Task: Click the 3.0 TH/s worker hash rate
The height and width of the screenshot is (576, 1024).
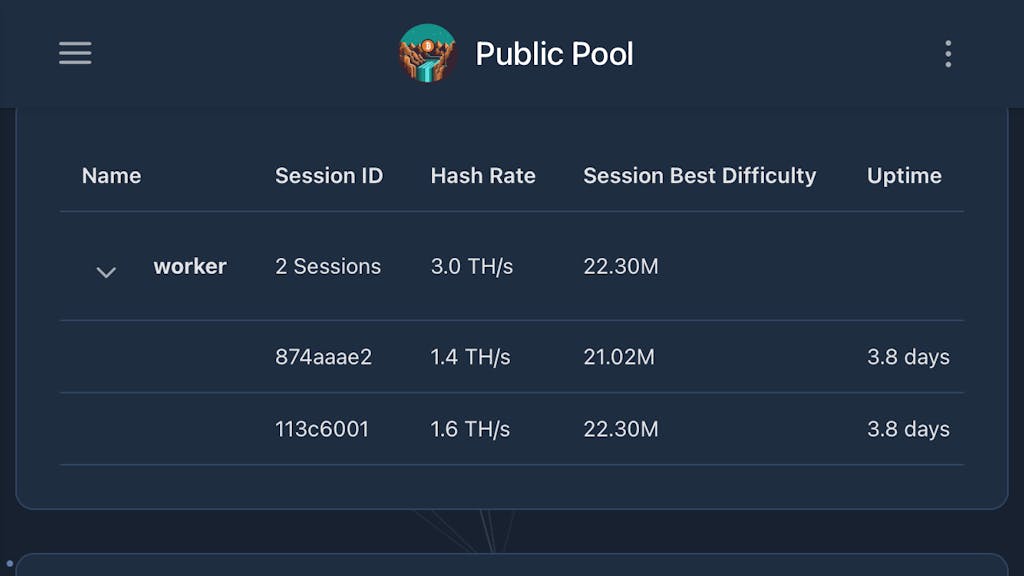Action: click(x=472, y=267)
